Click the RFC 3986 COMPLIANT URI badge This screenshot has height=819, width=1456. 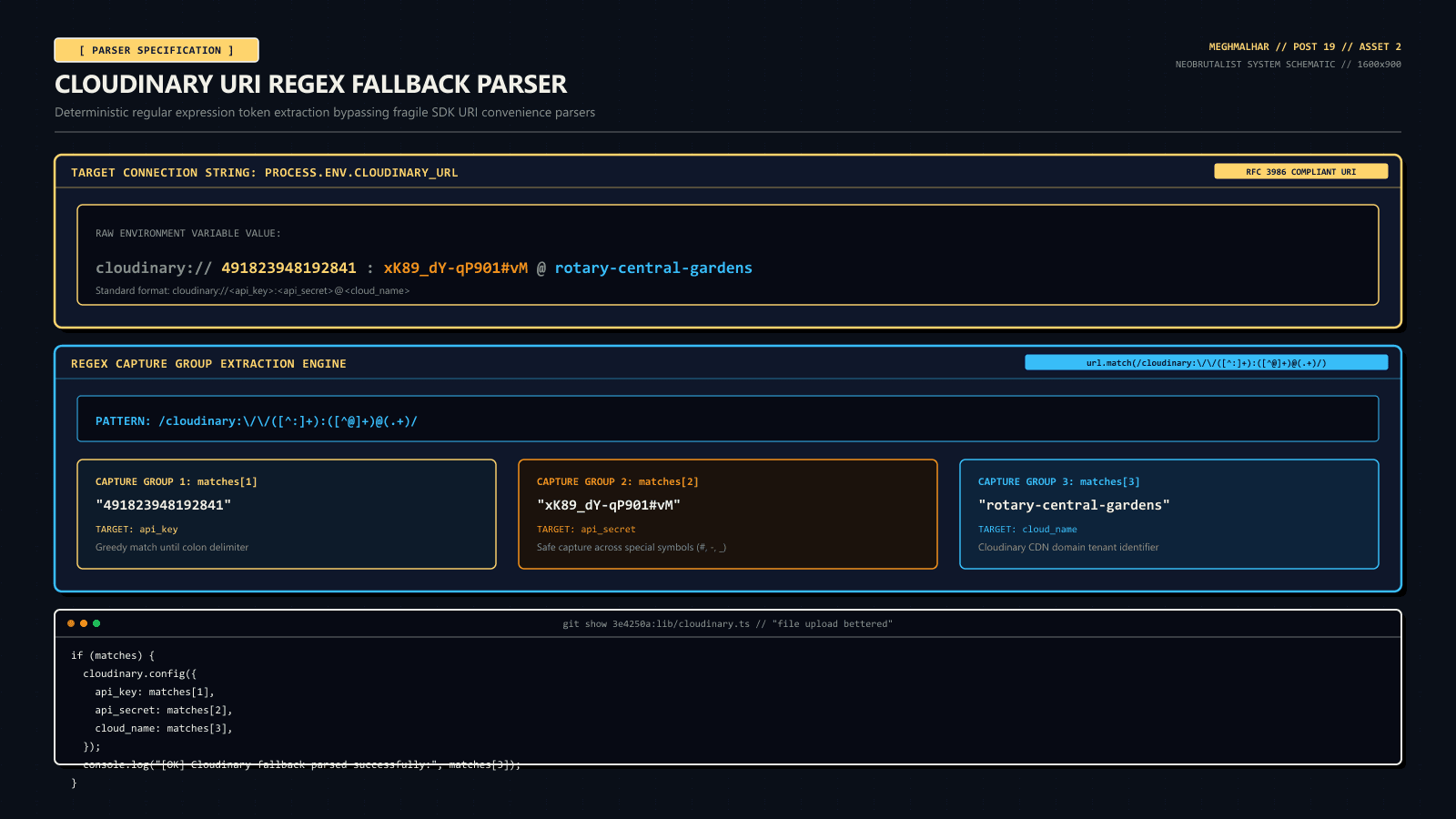tap(1300, 171)
